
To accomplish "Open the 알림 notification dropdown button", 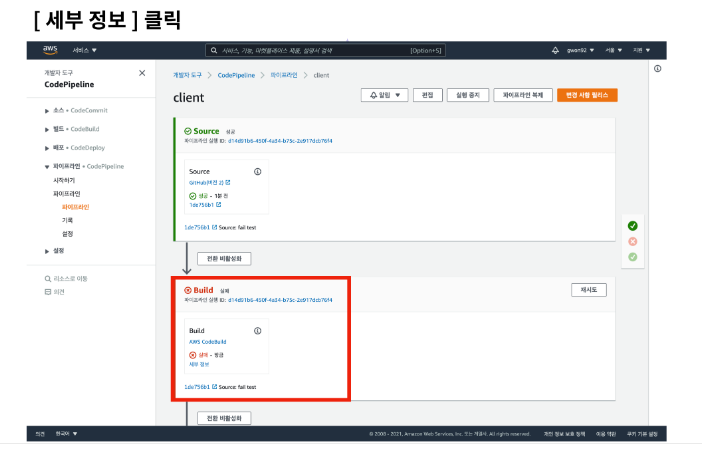I will (385, 95).
